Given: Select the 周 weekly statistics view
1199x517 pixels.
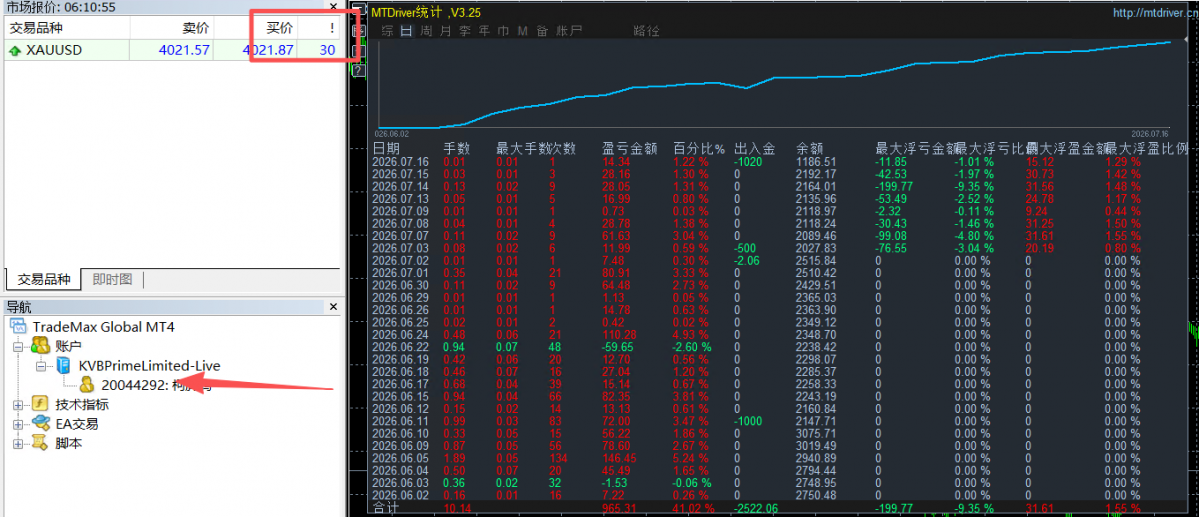Looking at the screenshot, I should pyautogui.click(x=427, y=31).
